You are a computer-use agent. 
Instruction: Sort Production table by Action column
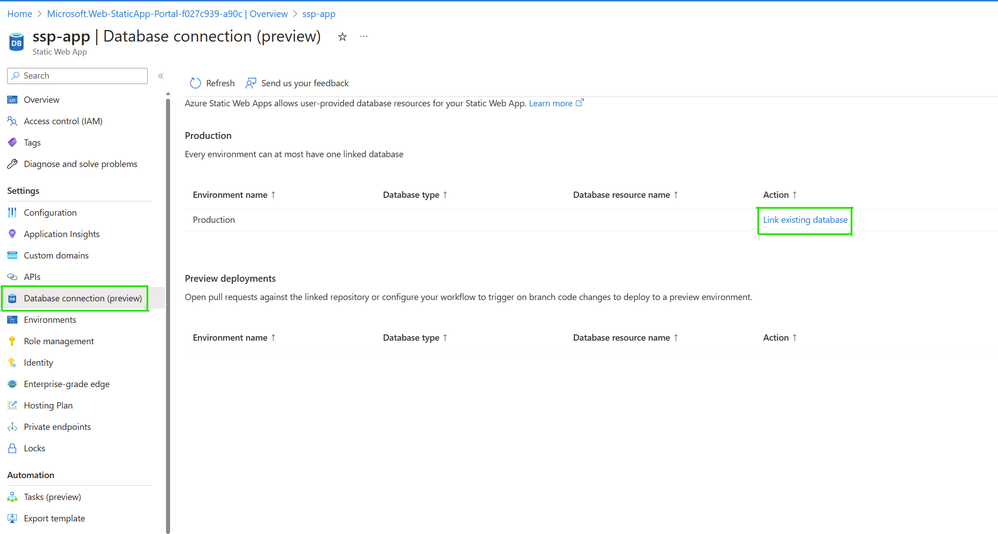tap(780, 195)
